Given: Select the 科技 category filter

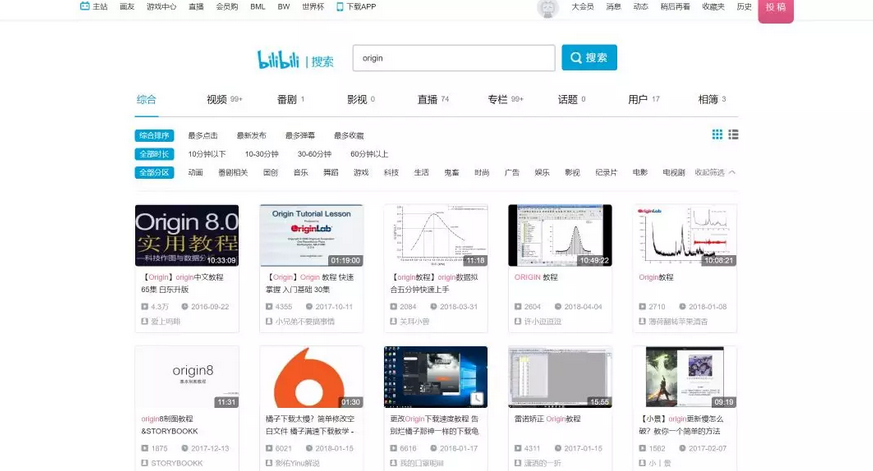Looking at the screenshot, I should (391, 173).
